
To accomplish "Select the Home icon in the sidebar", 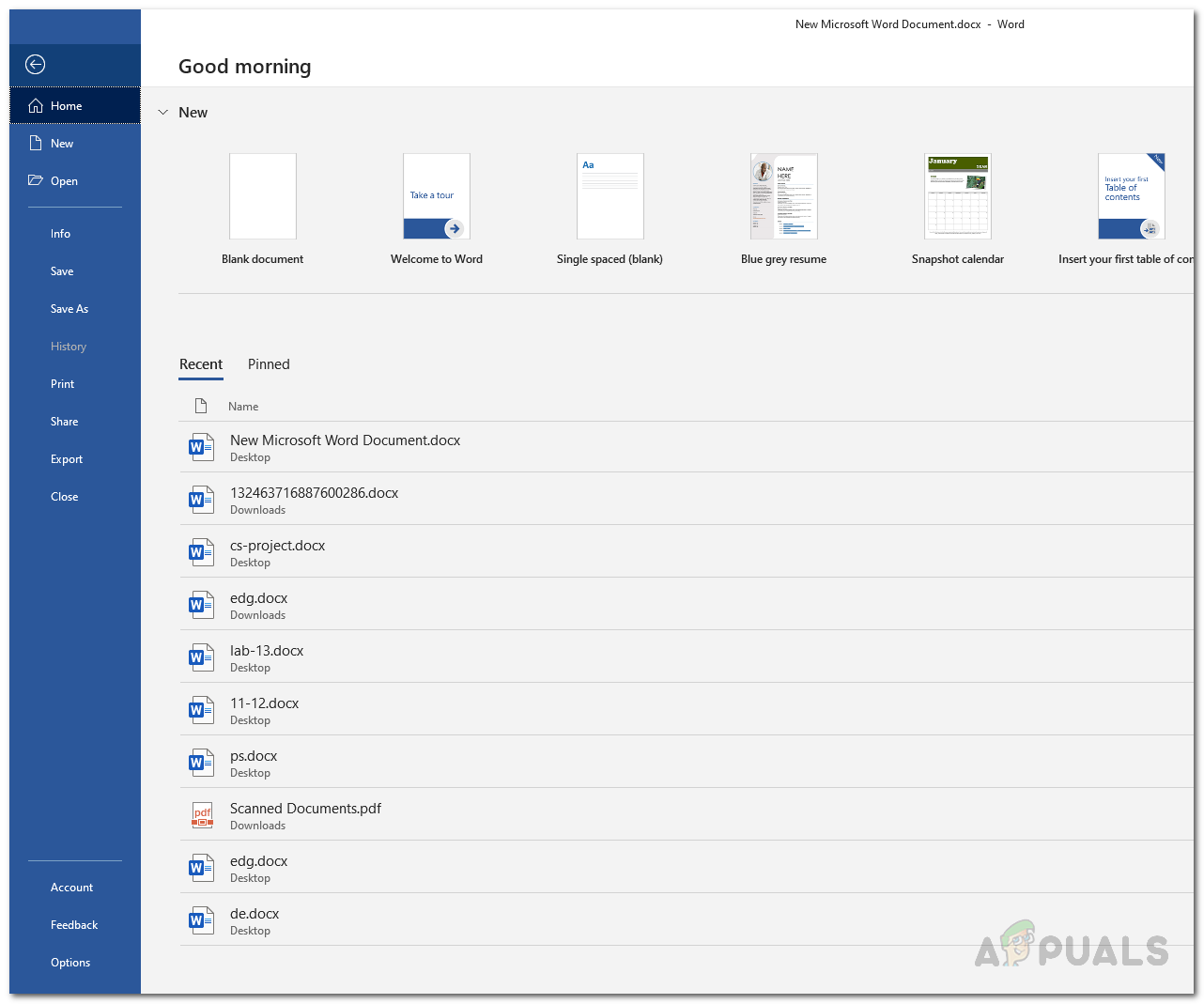I will pos(36,106).
